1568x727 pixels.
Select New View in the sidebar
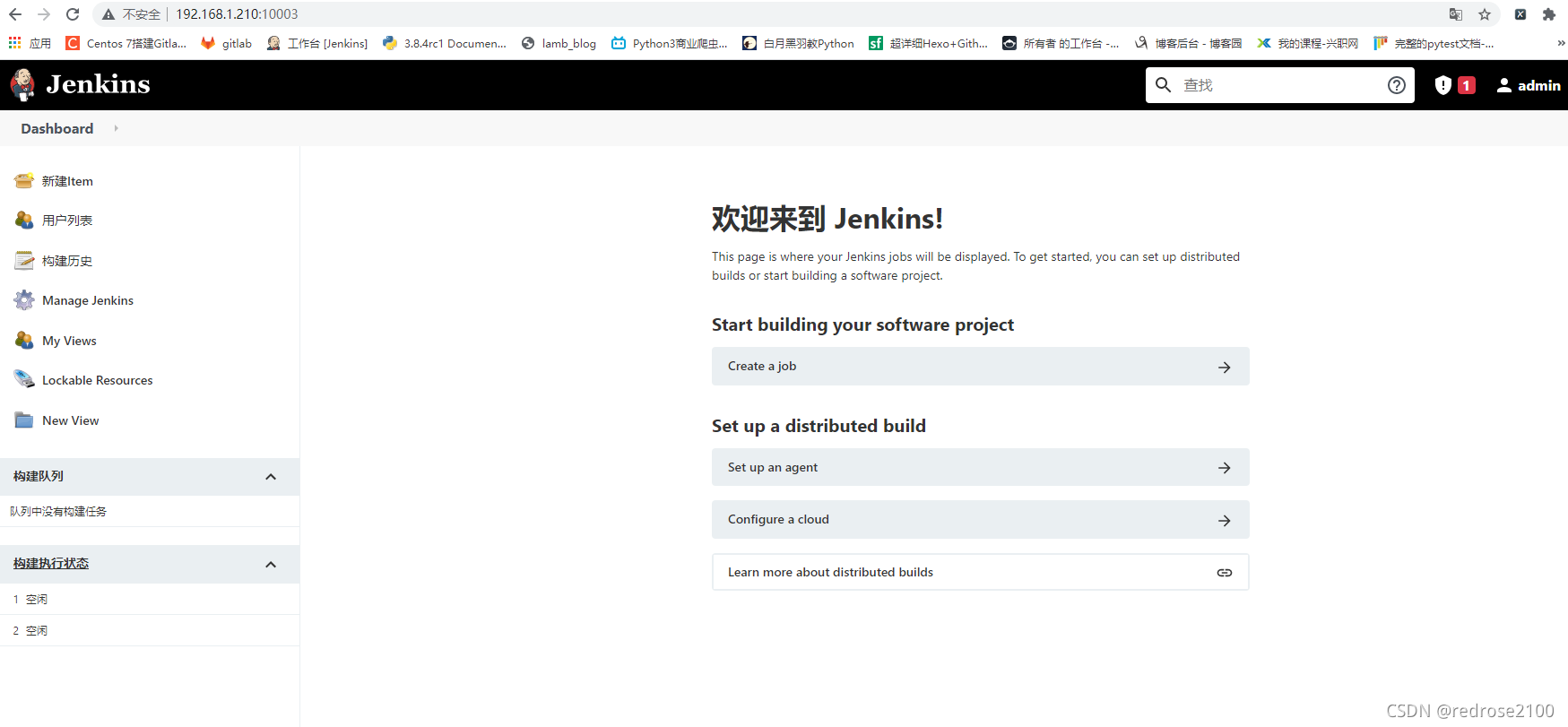[71, 420]
